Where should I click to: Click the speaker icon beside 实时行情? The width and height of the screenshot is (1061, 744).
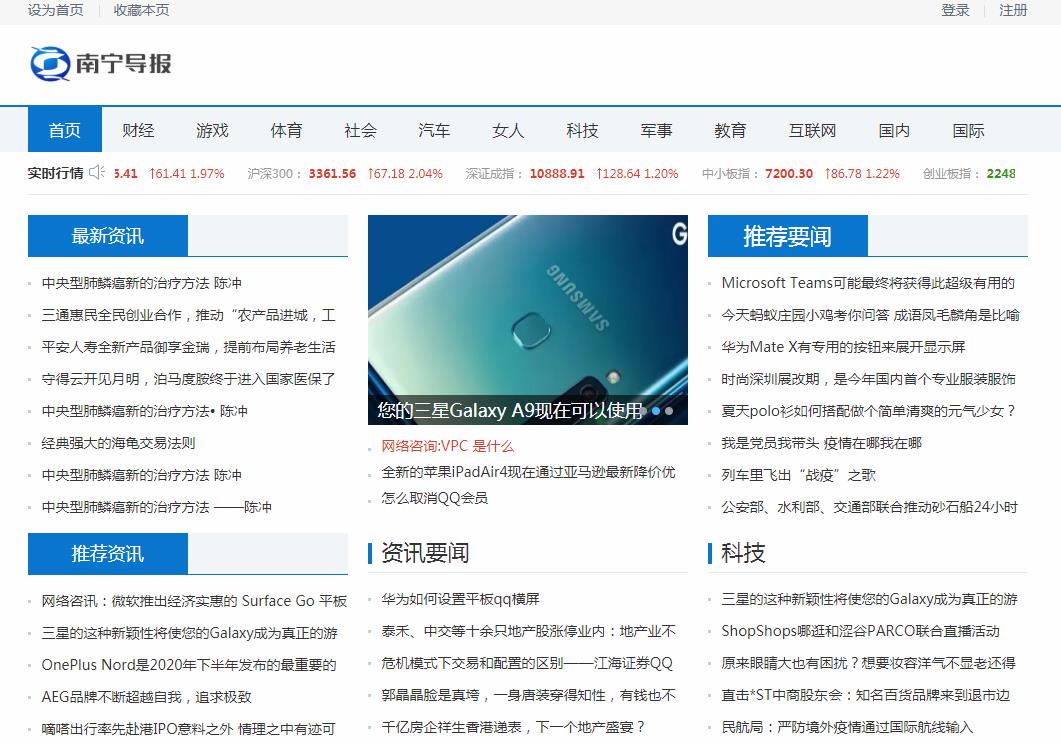(x=97, y=173)
